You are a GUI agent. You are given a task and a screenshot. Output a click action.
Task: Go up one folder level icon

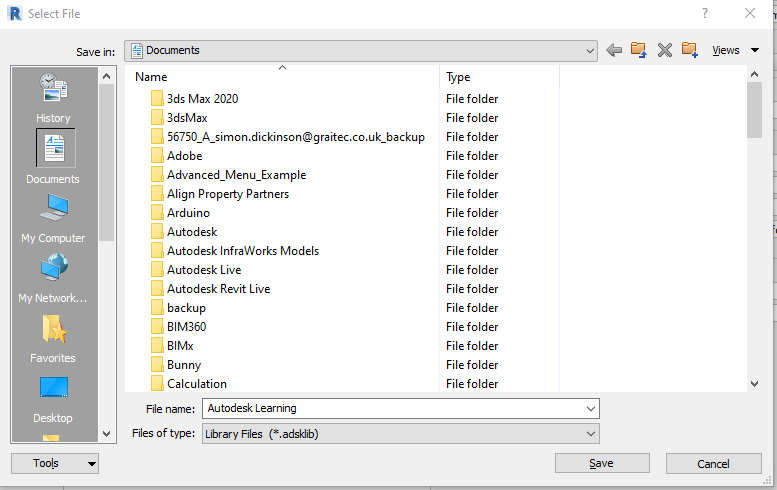coord(639,50)
